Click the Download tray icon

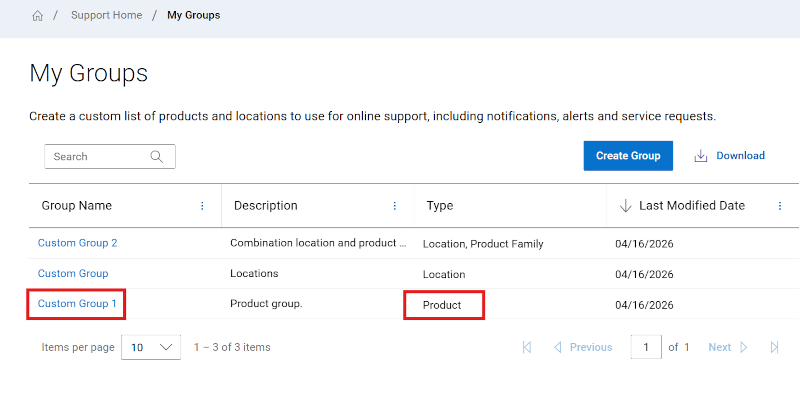pyautogui.click(x=701, y=156)
